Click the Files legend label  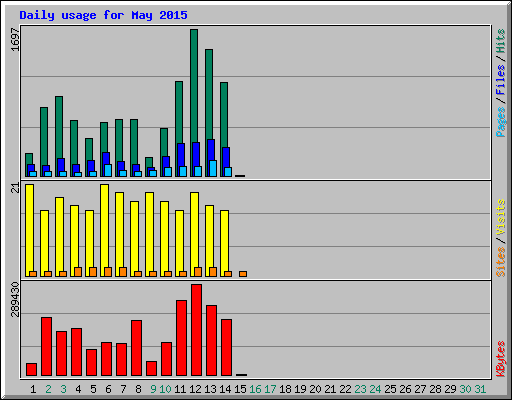pos(501,79)
